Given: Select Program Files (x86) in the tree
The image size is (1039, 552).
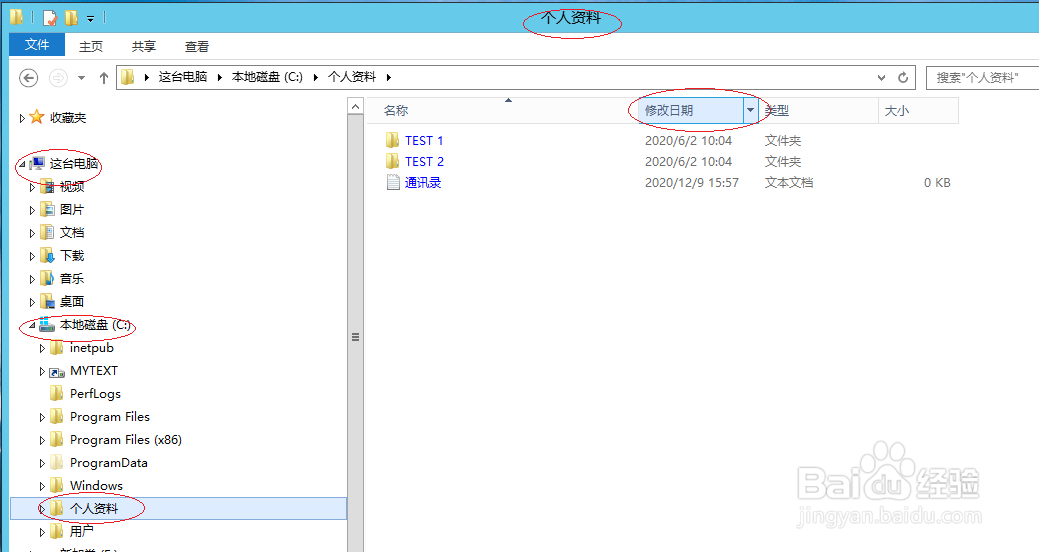Looking at the screenshot, I should pyautogui.click(x=126, y=440).
